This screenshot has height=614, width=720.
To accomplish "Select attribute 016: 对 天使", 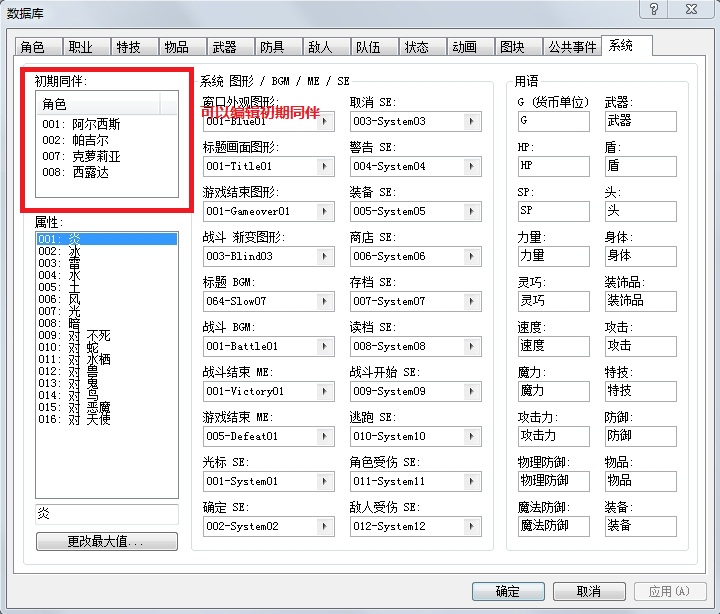I will [x=107, y=419].
